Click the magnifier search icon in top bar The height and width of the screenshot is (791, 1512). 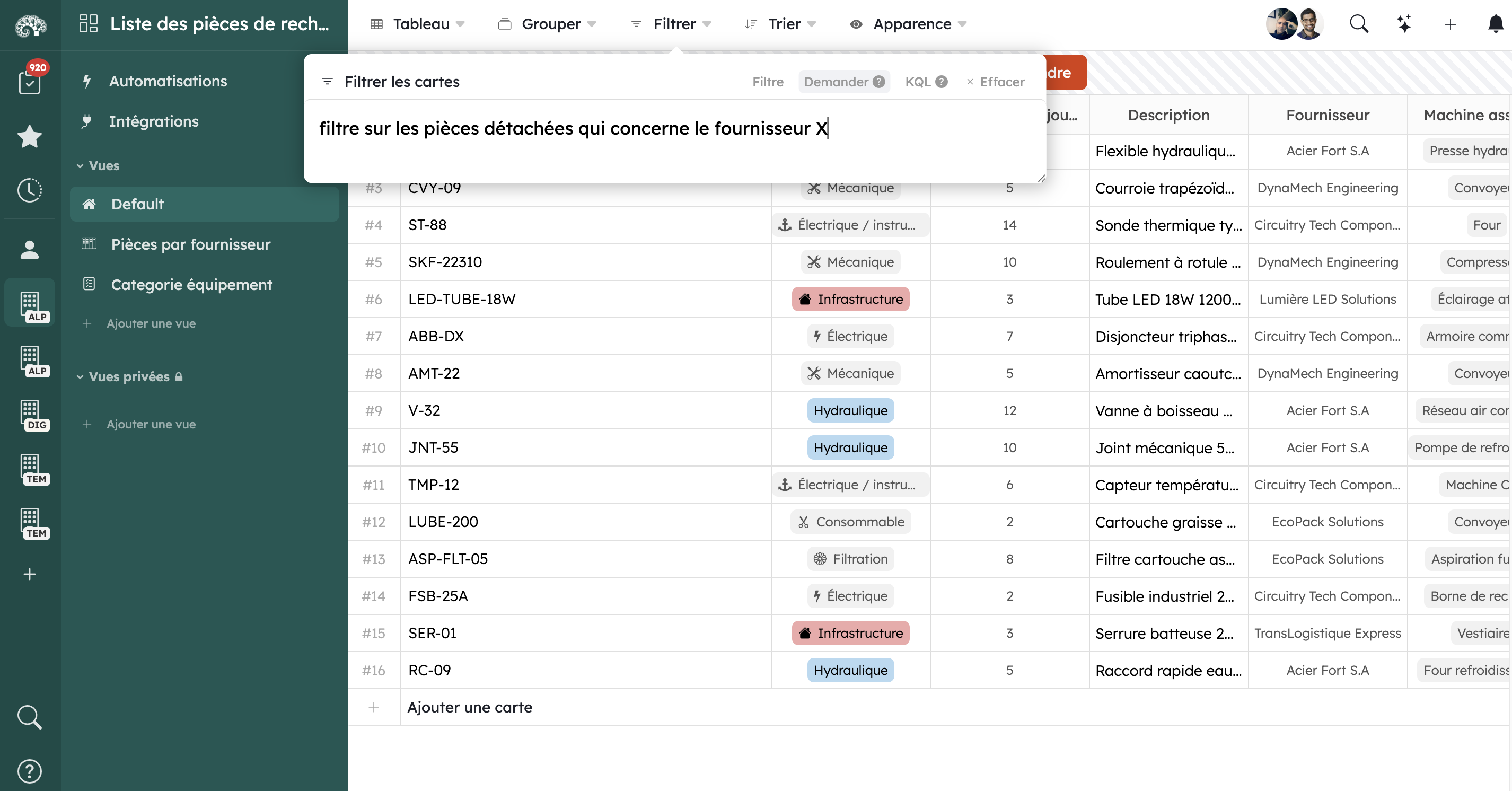1358,24
